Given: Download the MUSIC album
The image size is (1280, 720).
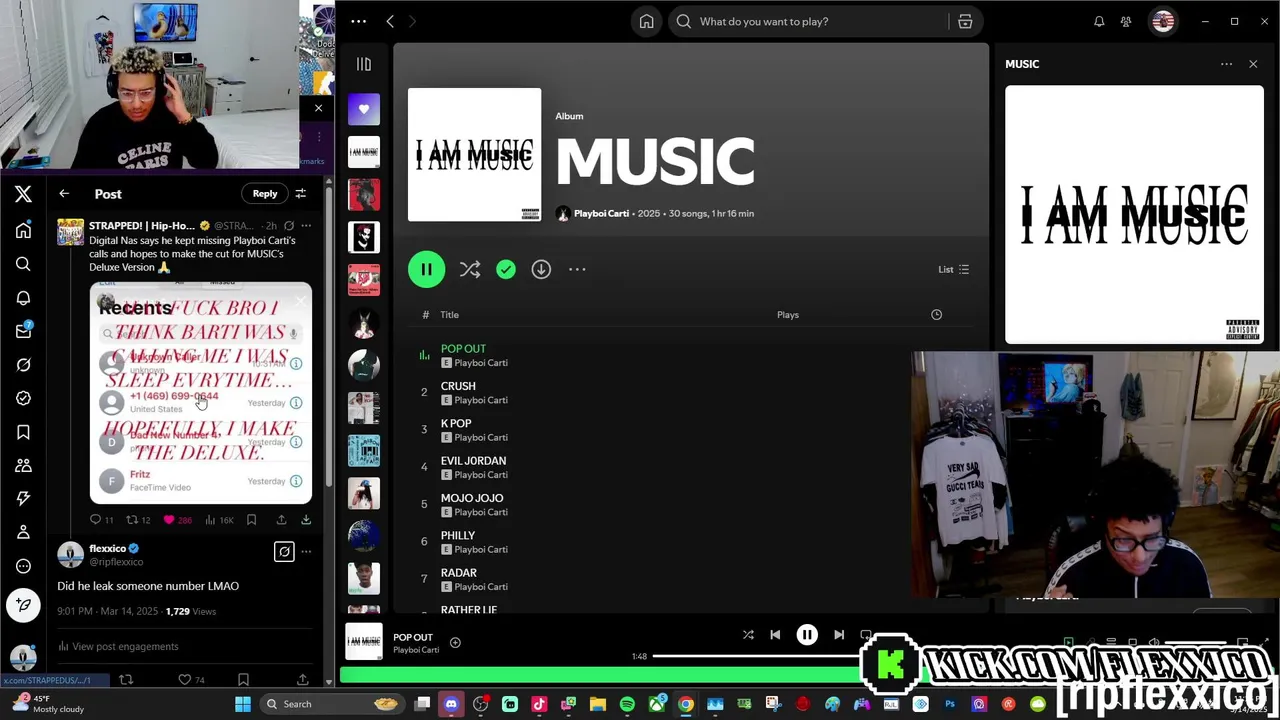Looking at the screenshot, I should [541, 269].
